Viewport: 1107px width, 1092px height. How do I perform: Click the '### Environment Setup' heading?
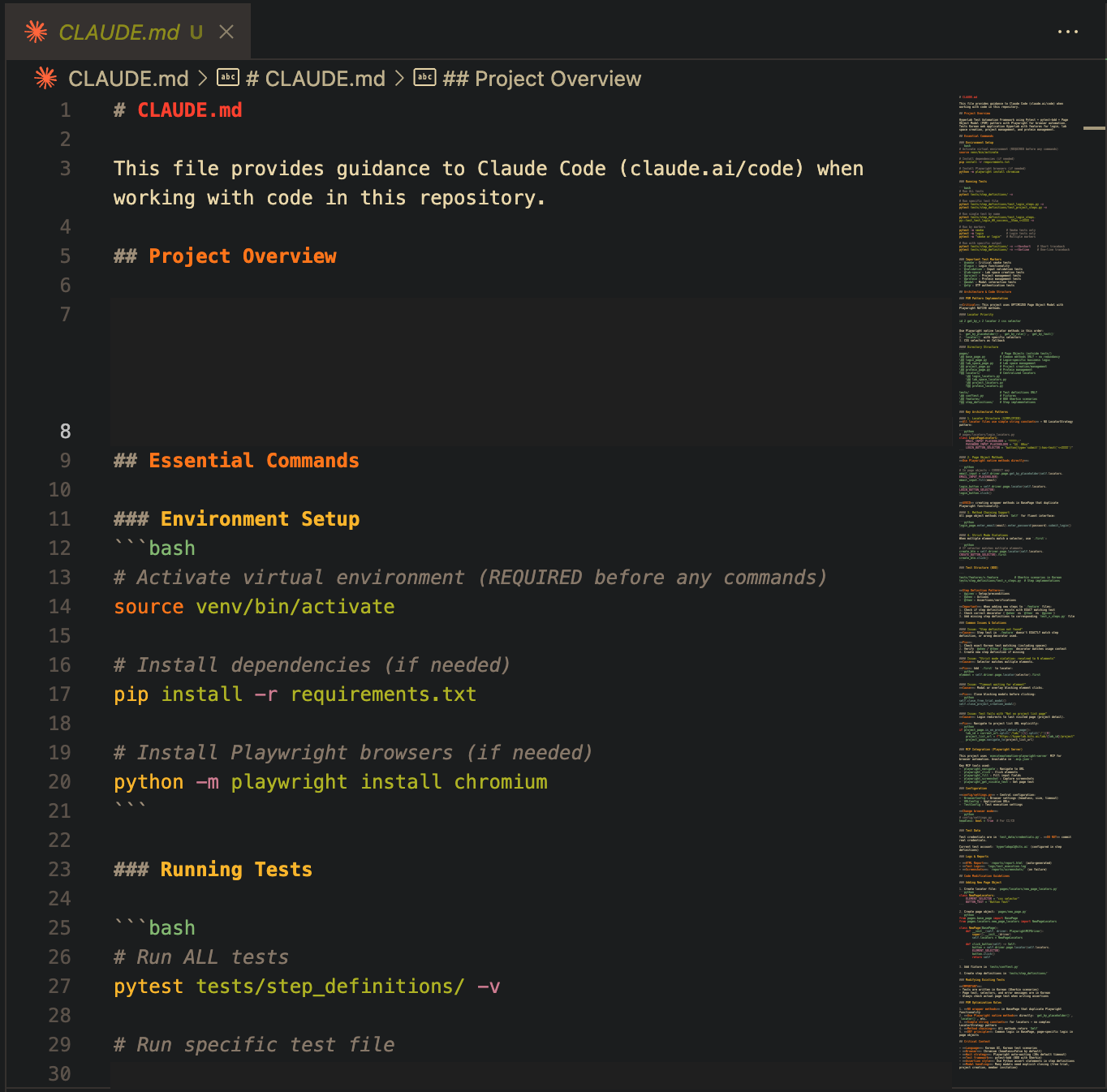pos(236,519)
